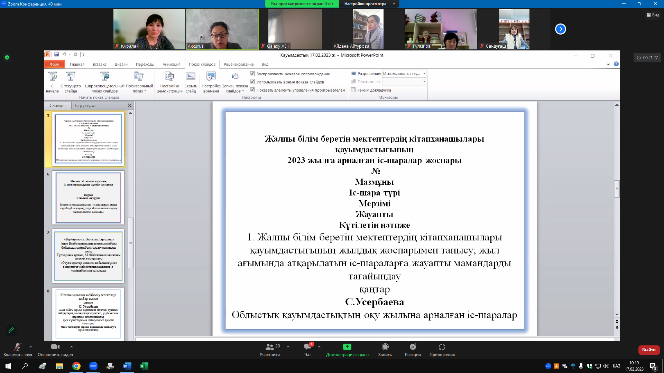Click green Share Screen button in Zoom

[347, 350]
